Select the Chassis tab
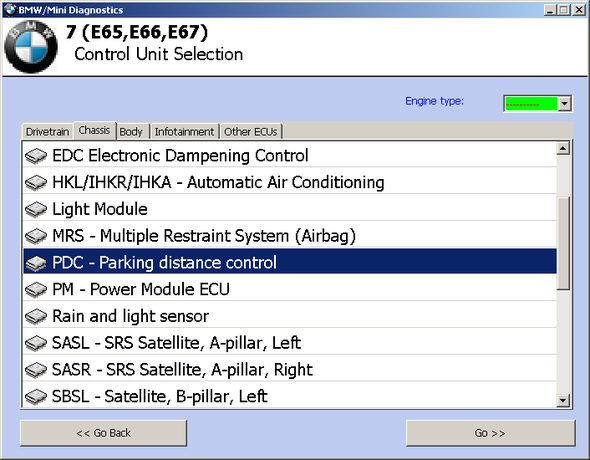The width and height of the screenshot is (590, 460). point(94,130)
